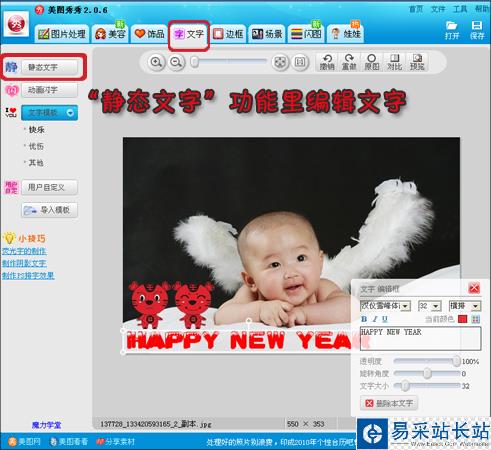Open the 魔力学堂 link
Screen dimensions: 491x450
point(47,425)
